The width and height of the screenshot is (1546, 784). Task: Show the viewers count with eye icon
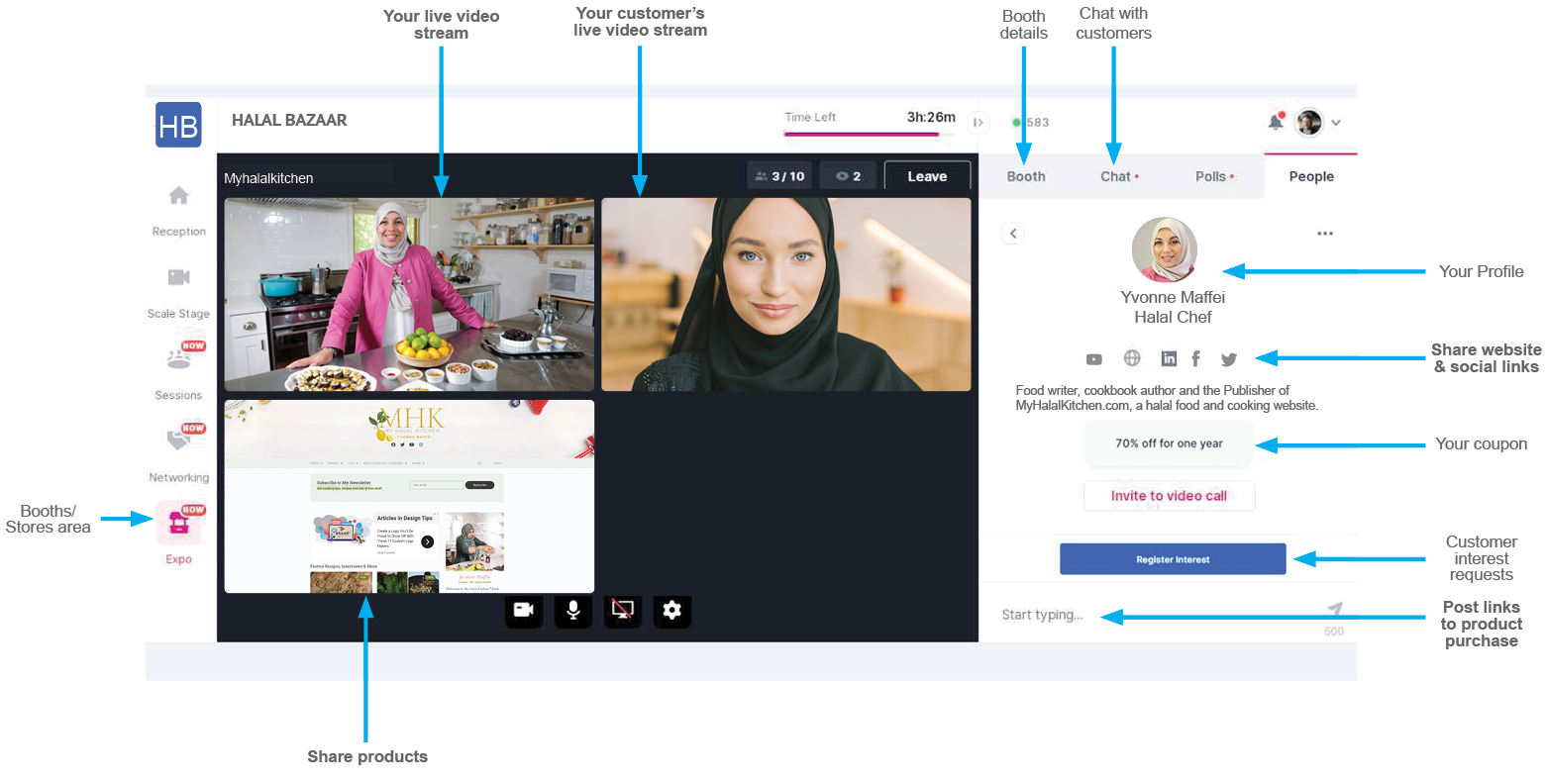848,176
